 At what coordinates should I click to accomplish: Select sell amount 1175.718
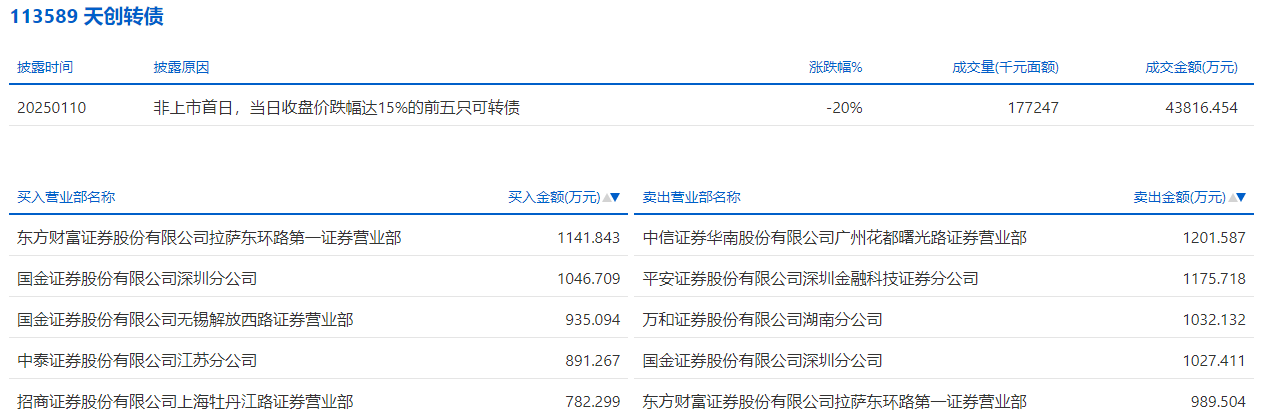click(1214, 279)
